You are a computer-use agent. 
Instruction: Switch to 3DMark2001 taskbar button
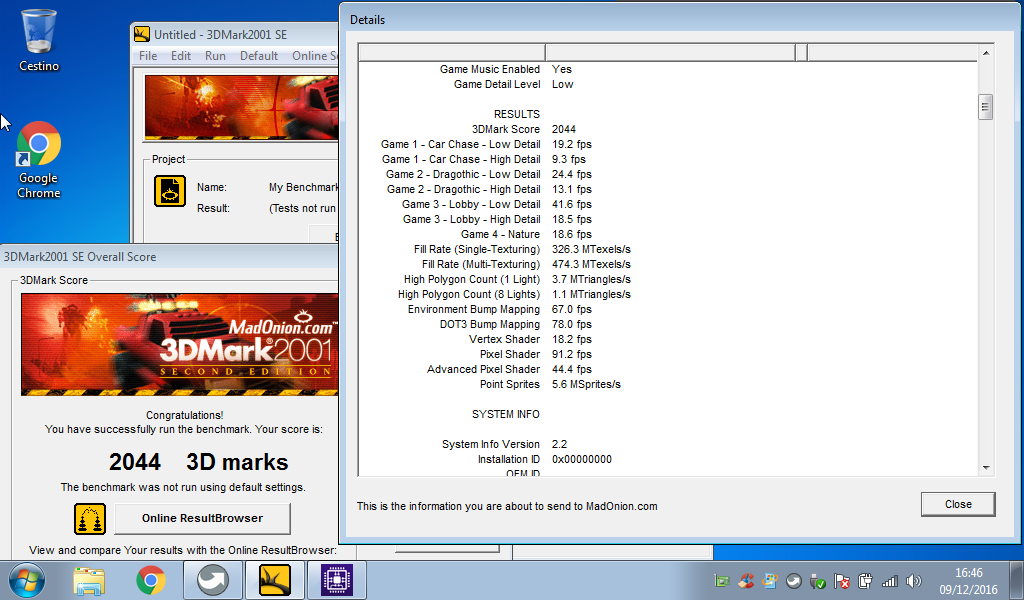pyautogui.click(x=275, y=580)
